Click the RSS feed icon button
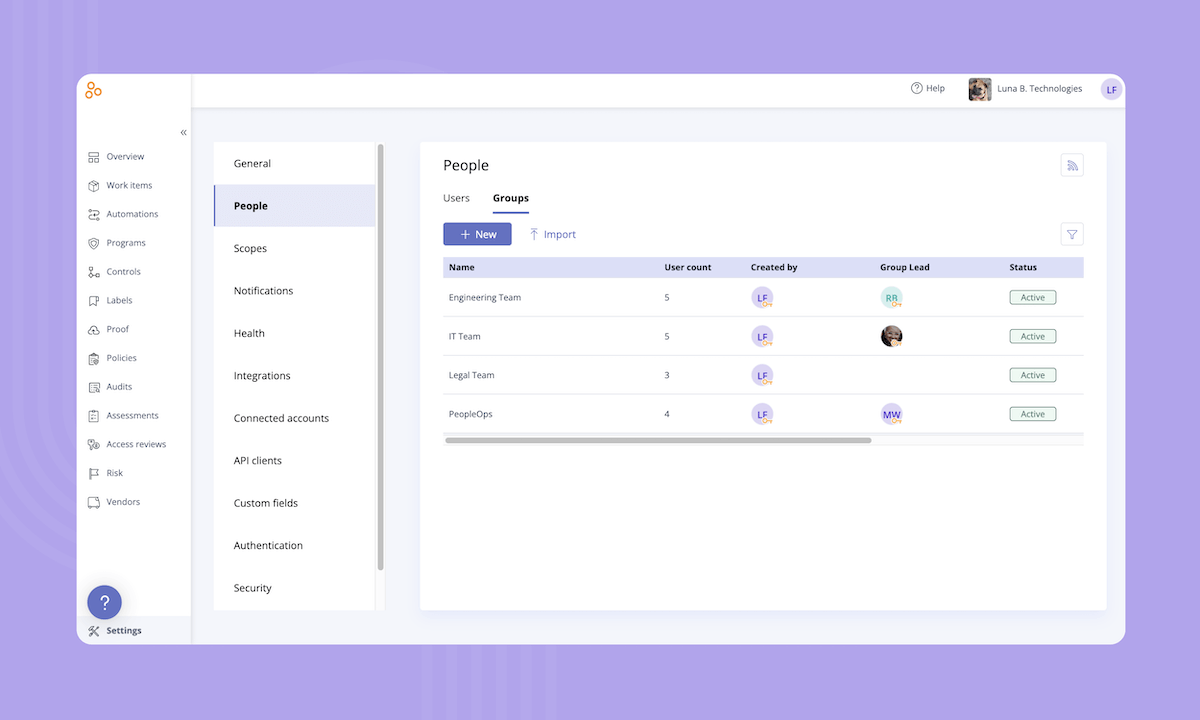This screenshot has width=1200, height=720. coord(1072,166)
